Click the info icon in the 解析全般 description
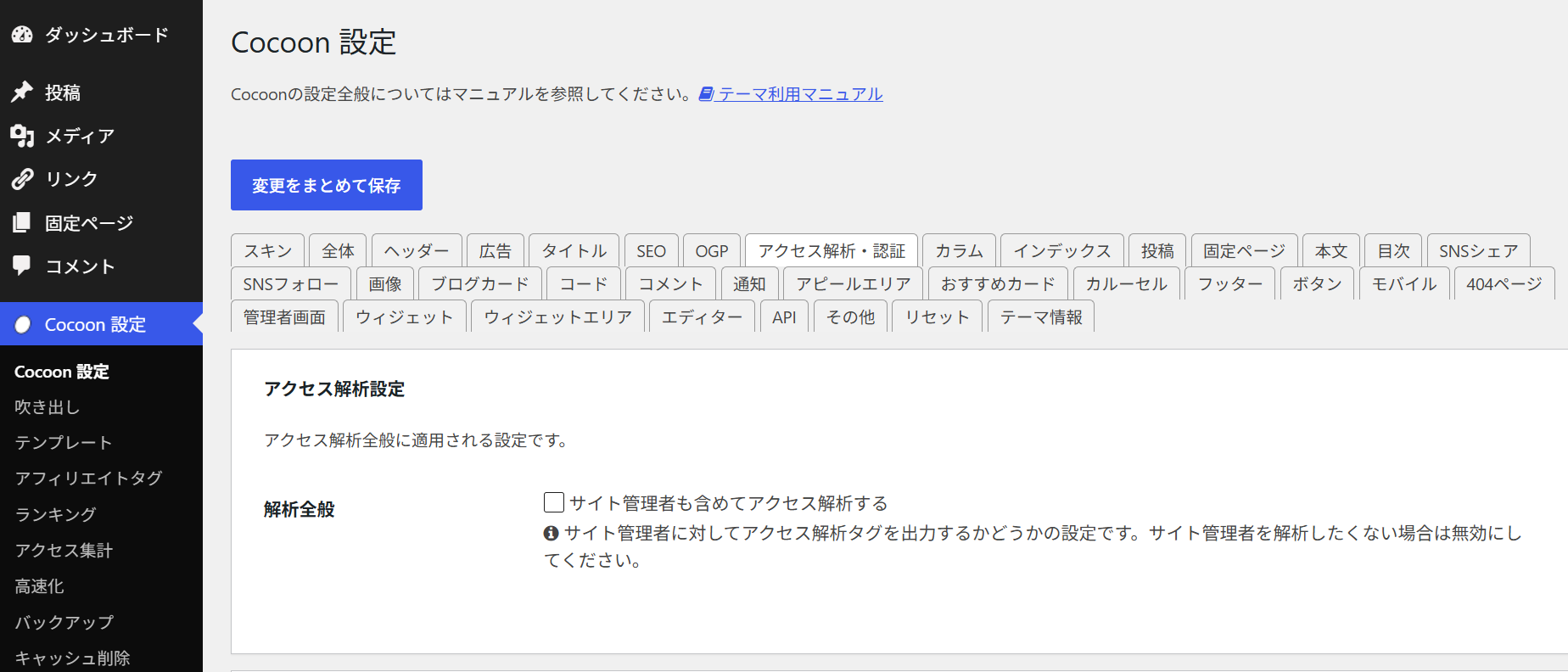Image resolution: width=1568 pixels, height=672 pixels. point(552,533)
